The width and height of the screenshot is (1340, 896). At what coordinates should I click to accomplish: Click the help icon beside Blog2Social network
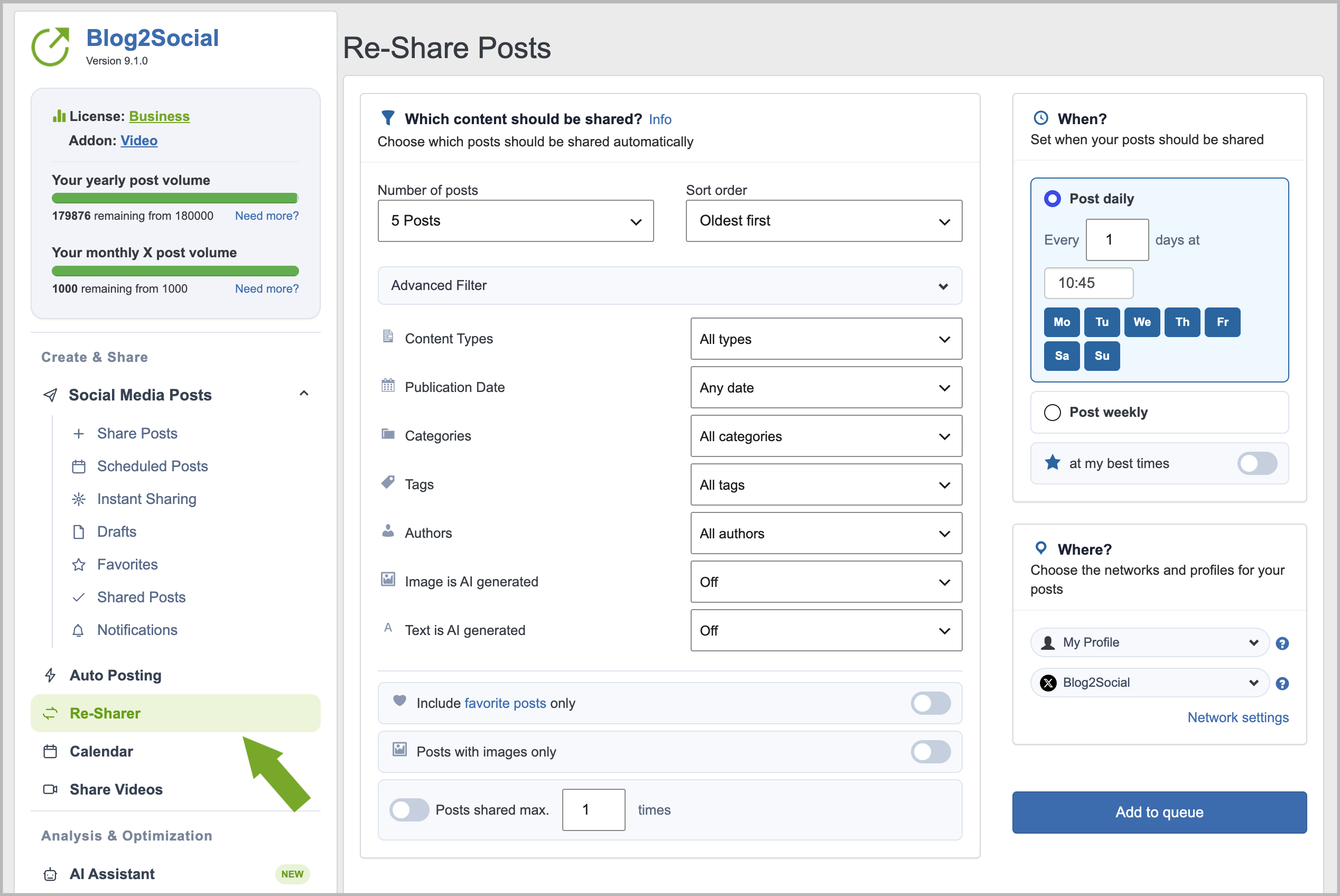pos(1282,684)
